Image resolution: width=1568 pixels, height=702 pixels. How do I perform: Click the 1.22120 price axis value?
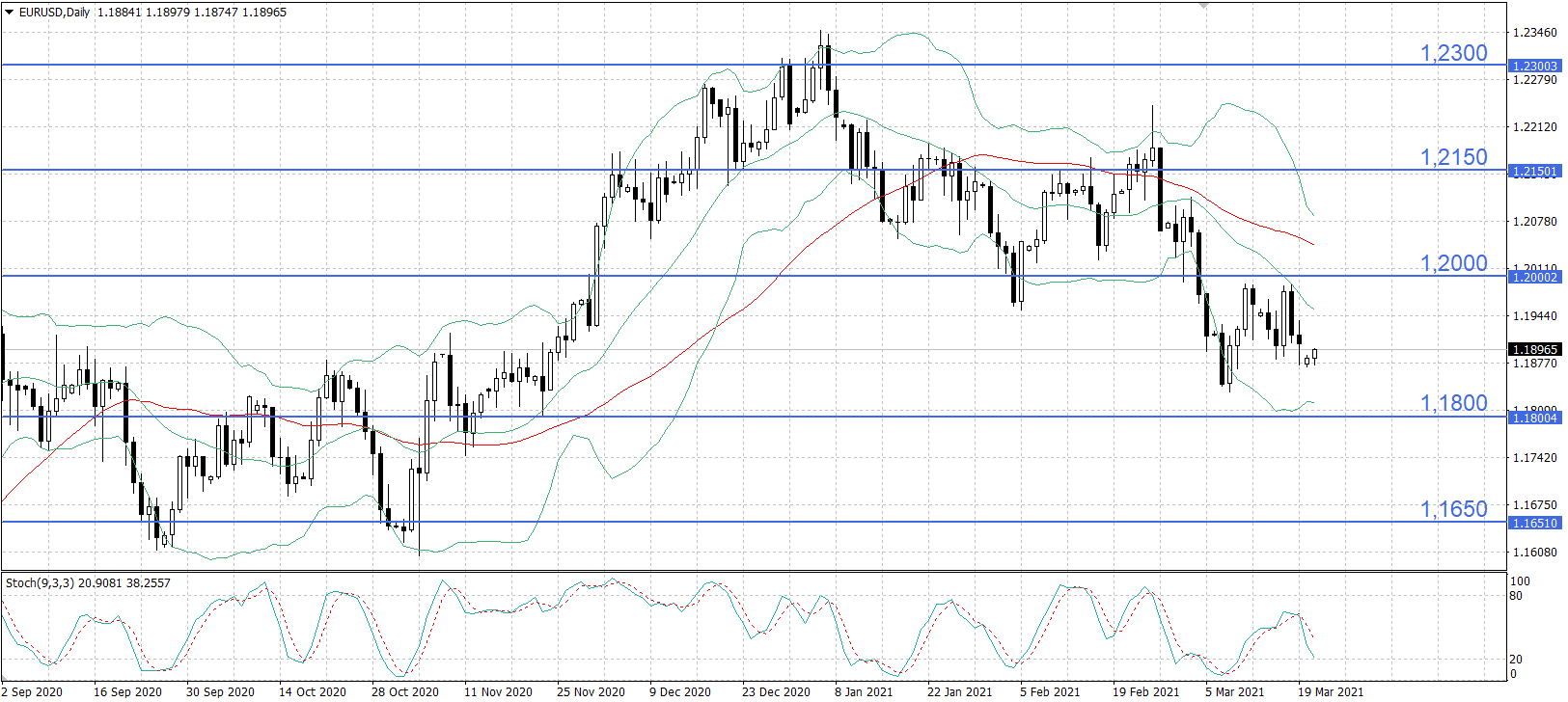(1534, 127)
